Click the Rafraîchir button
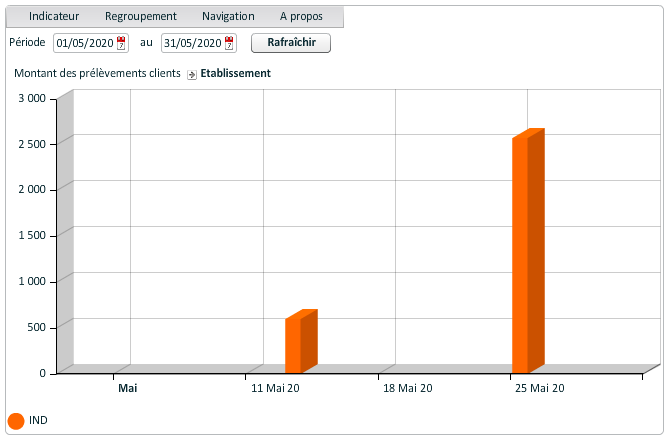 [x=291, y=43]
